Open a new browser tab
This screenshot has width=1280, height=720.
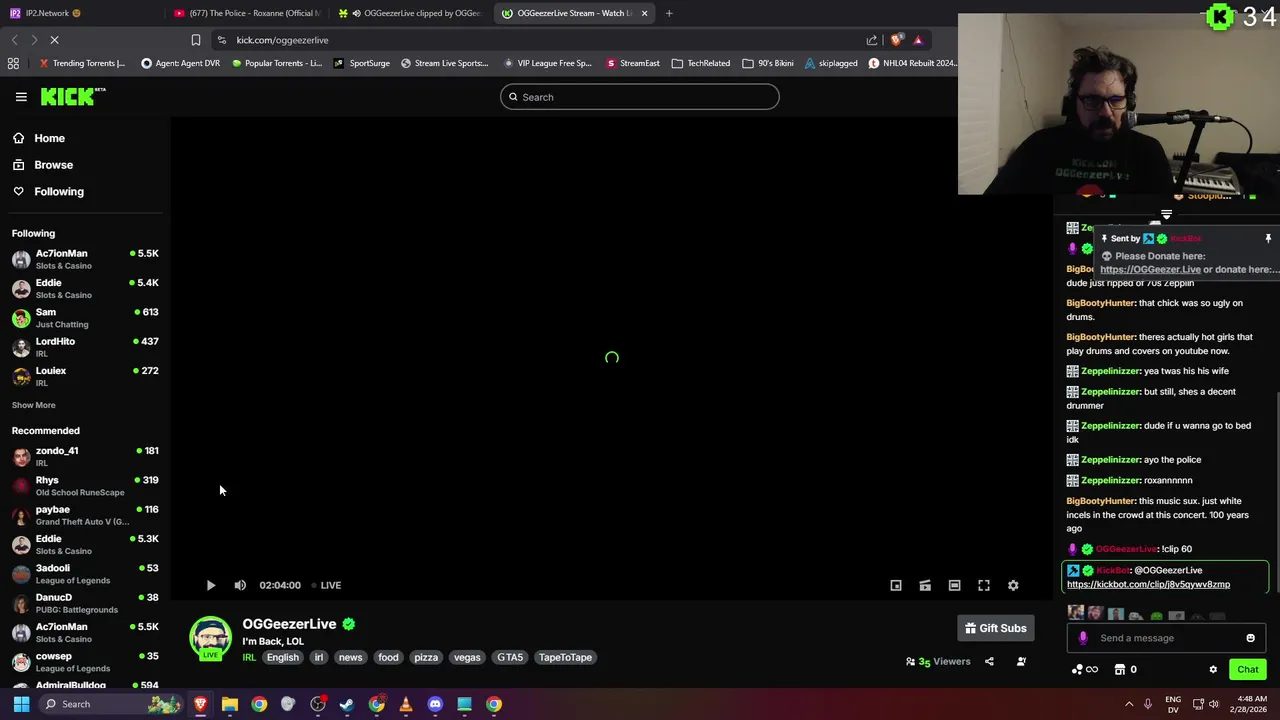(669, 13)
